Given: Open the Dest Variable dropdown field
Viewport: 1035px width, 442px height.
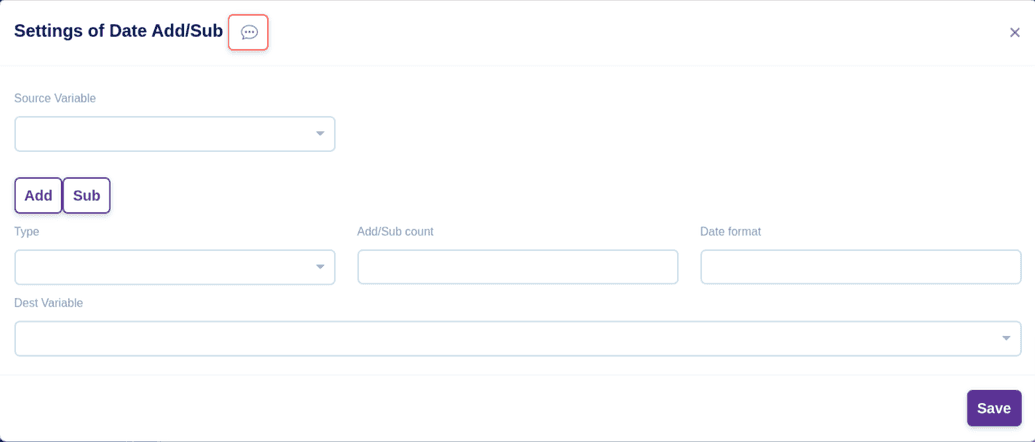Looking at the screenshot, I should (500, 338).
